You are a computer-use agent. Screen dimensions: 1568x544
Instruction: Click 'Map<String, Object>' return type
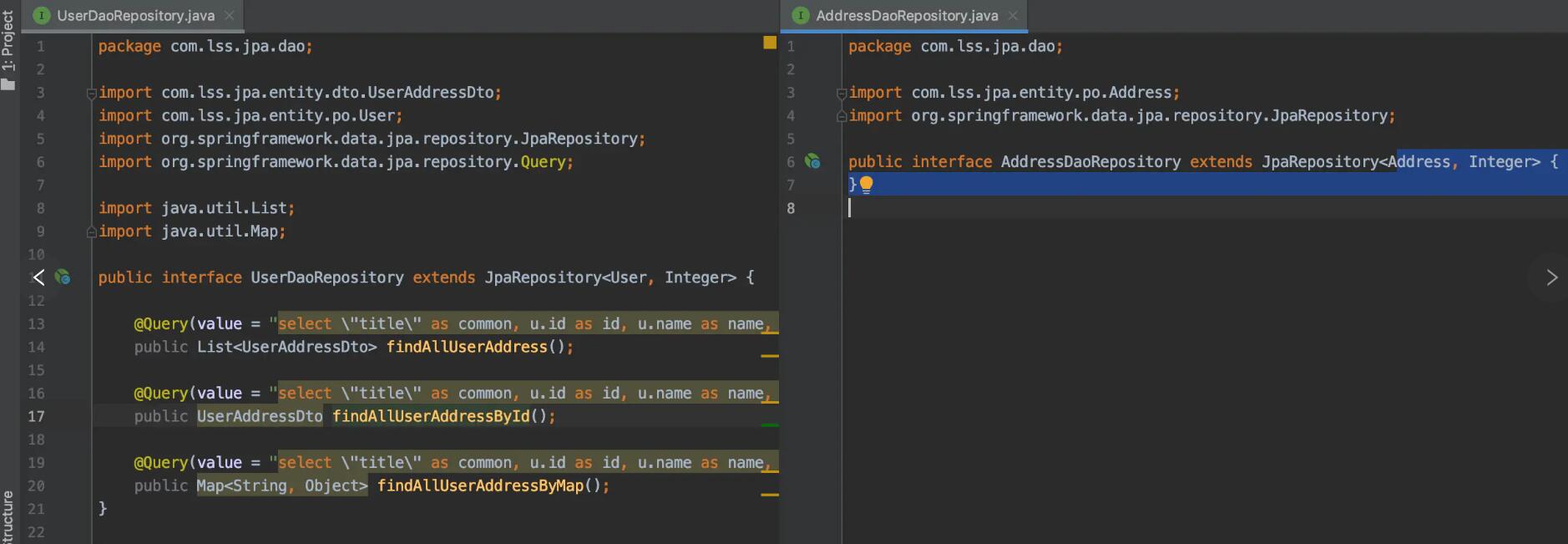tap(282, 486)
